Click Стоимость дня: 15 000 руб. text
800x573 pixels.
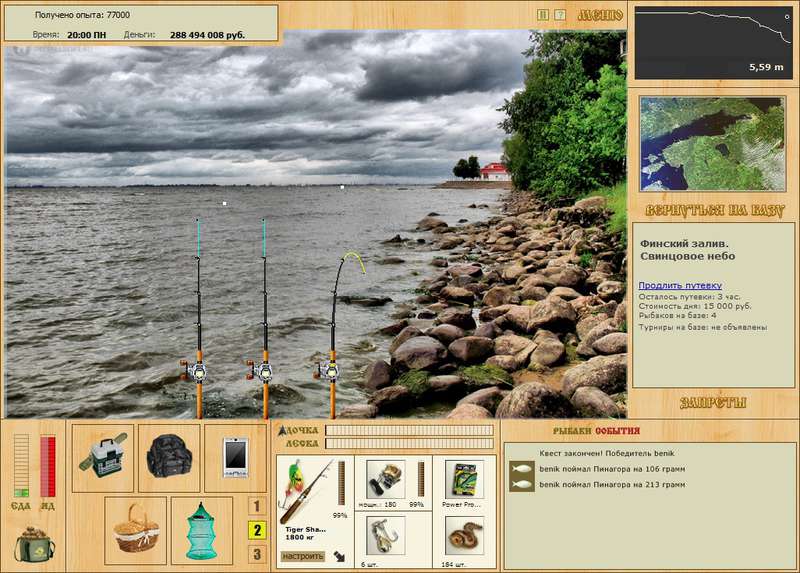[695, 306]
